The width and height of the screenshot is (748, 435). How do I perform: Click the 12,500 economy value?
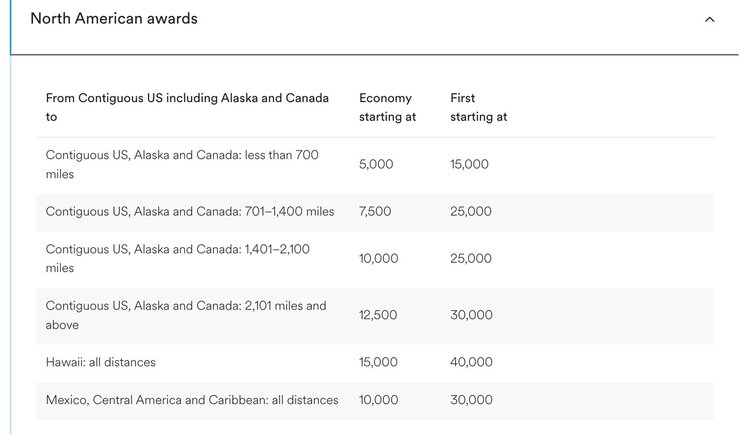click(x=378, y=315)
